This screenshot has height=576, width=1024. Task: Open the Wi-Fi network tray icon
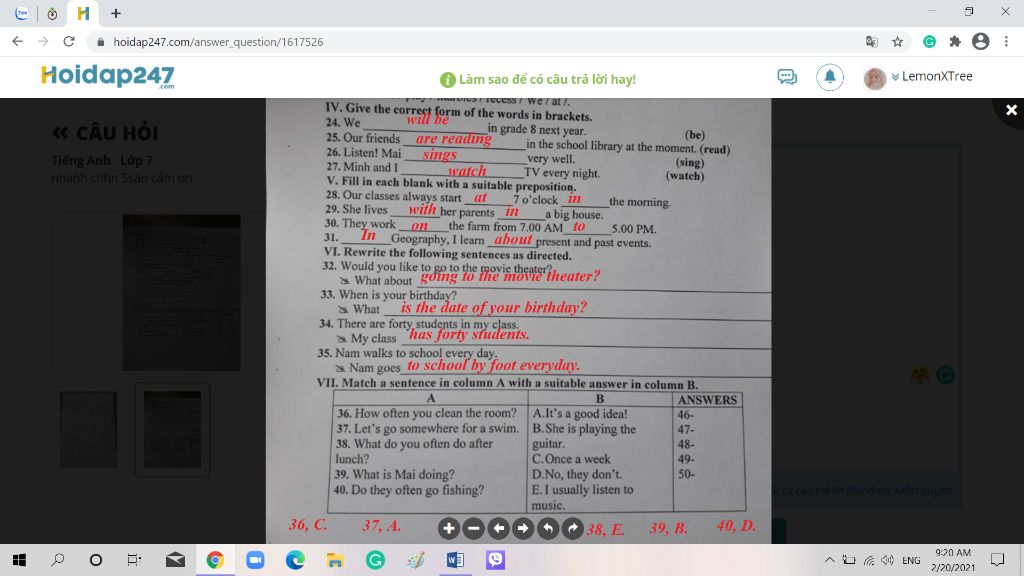tap(869, 560)
